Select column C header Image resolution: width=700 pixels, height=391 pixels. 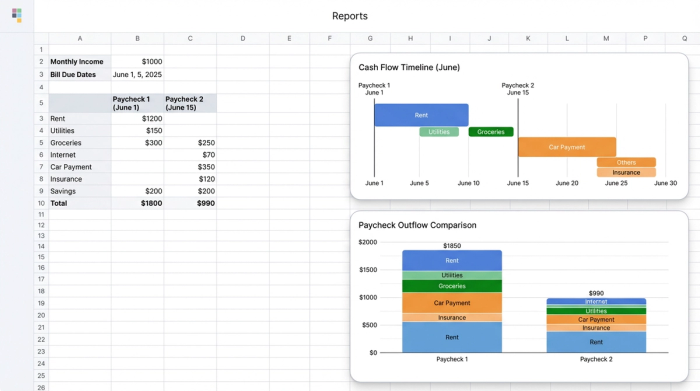point(190,38)
